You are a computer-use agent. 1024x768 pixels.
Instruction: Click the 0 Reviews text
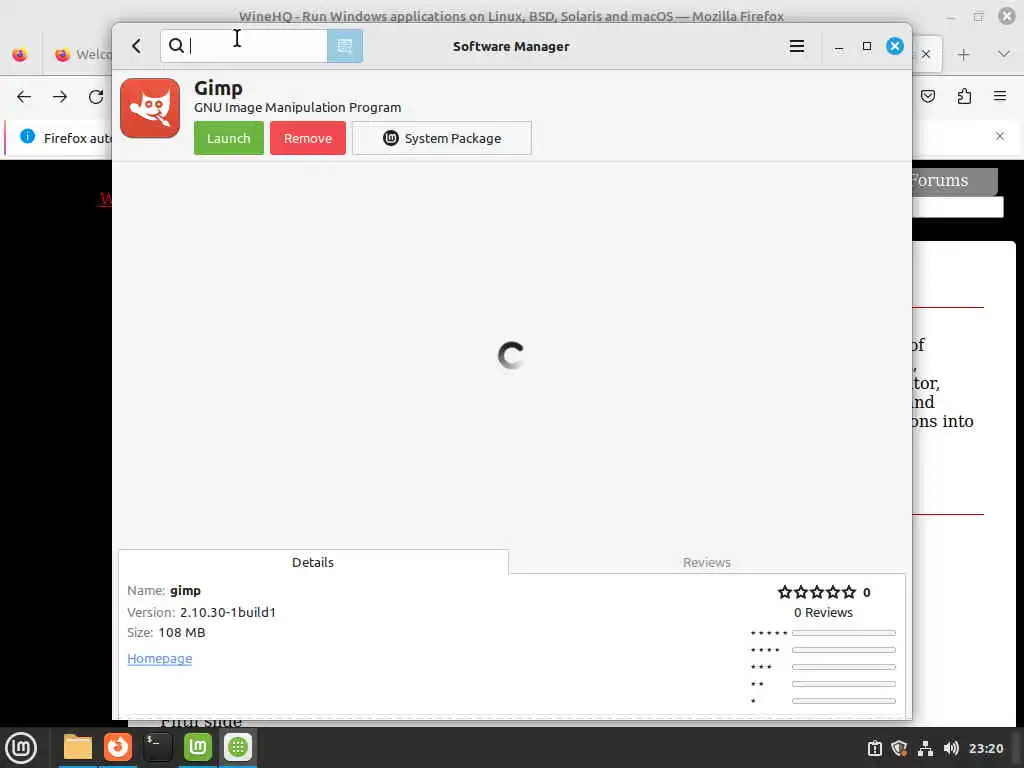pos(823,612)
